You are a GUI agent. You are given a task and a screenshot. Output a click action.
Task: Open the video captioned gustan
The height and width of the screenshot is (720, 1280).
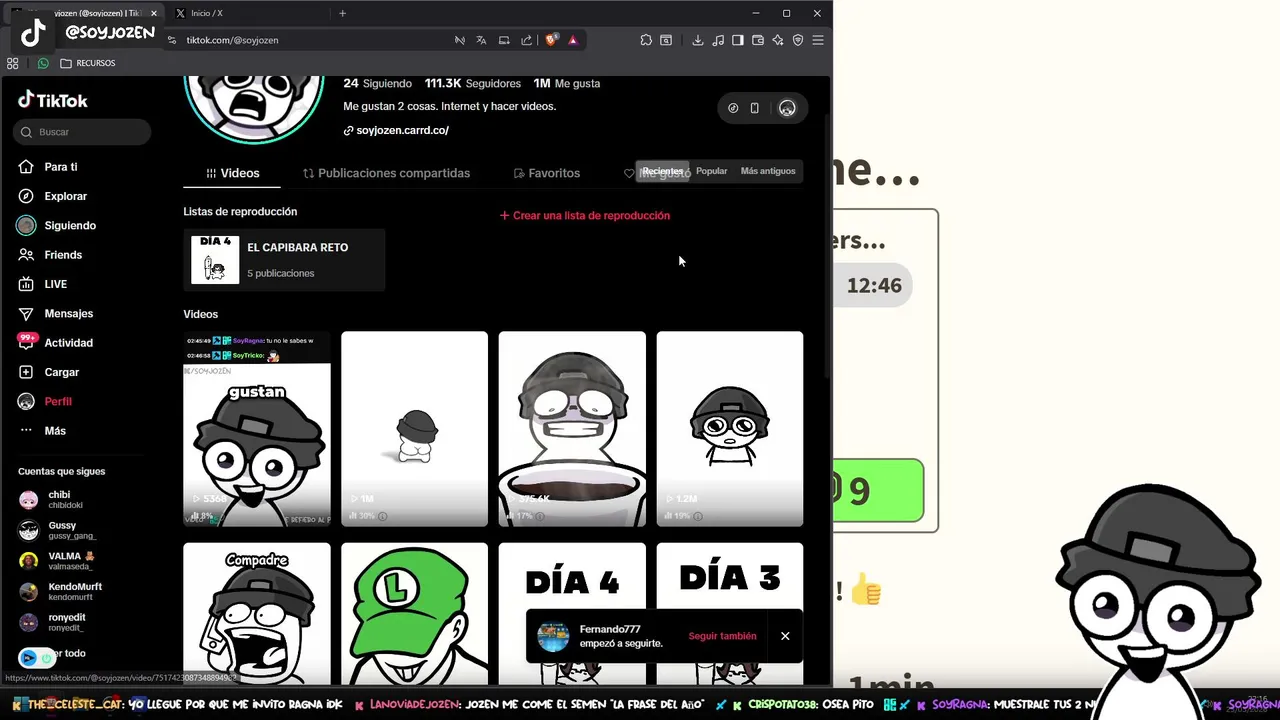257,429
